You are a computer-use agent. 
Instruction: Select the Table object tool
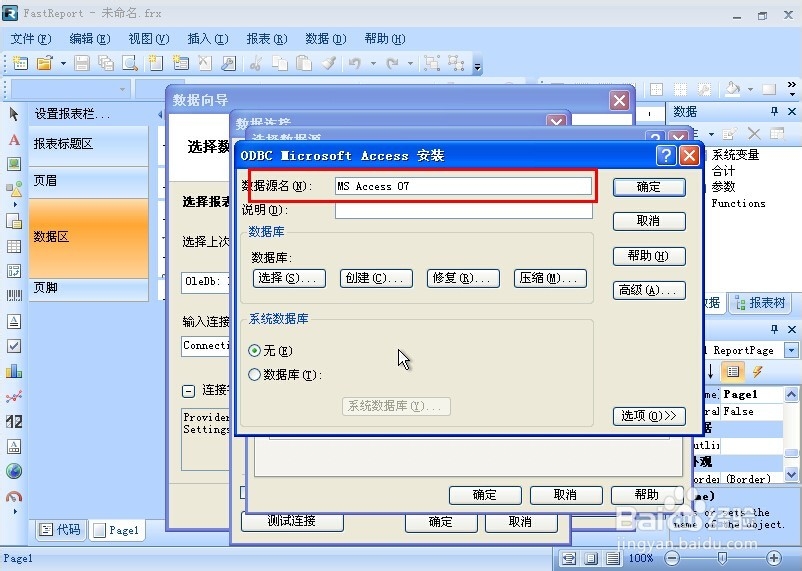[14, 246]
